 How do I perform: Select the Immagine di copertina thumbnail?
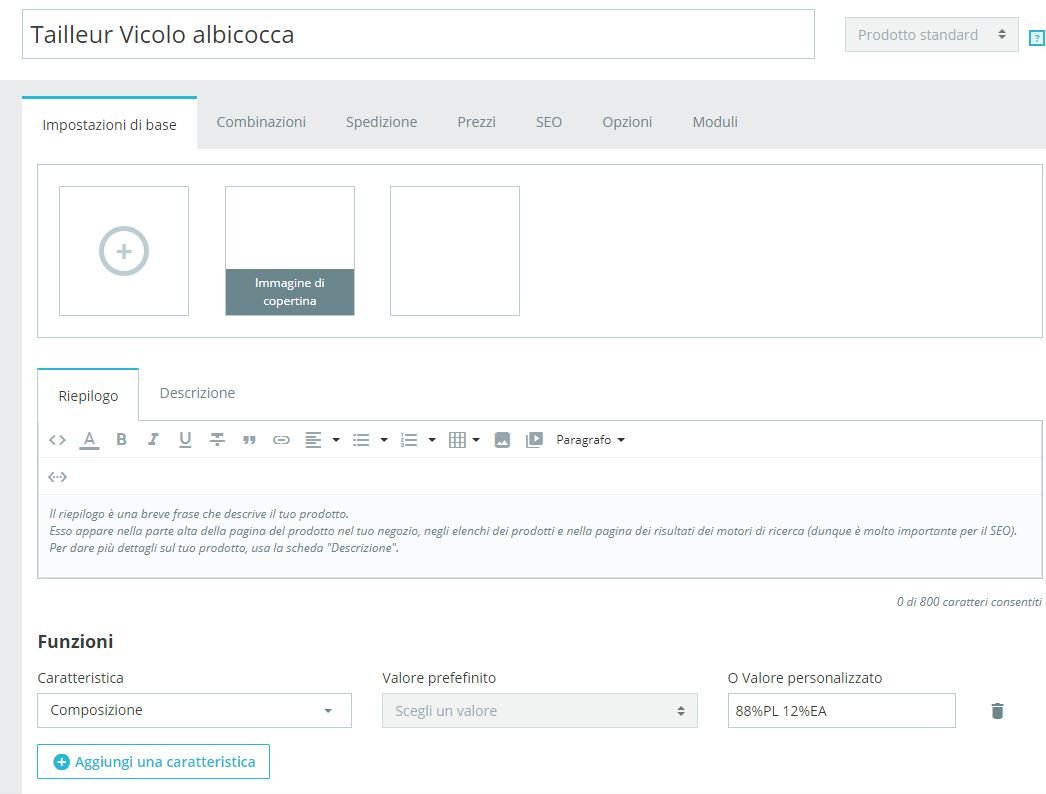click(x=290, y=251)
